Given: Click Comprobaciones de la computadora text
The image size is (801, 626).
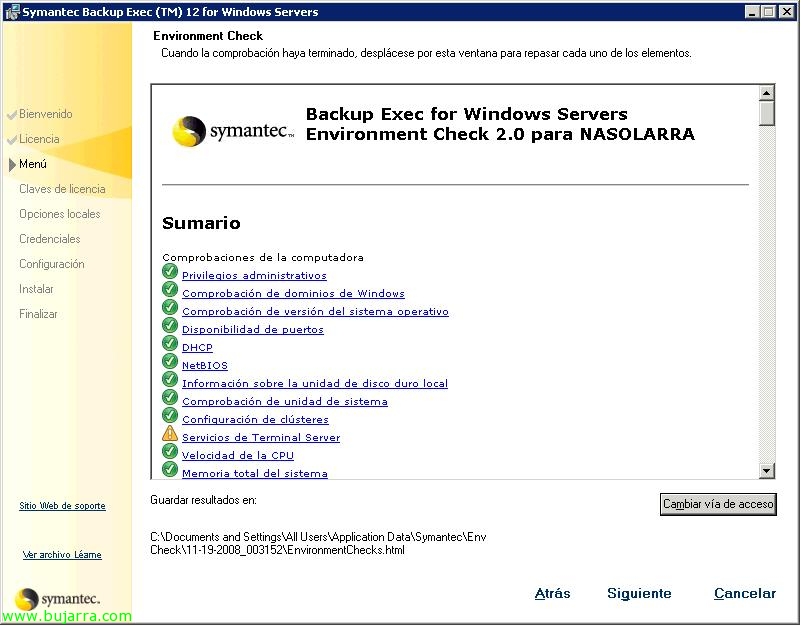Looking at the screenshot, I should [263, 257].
